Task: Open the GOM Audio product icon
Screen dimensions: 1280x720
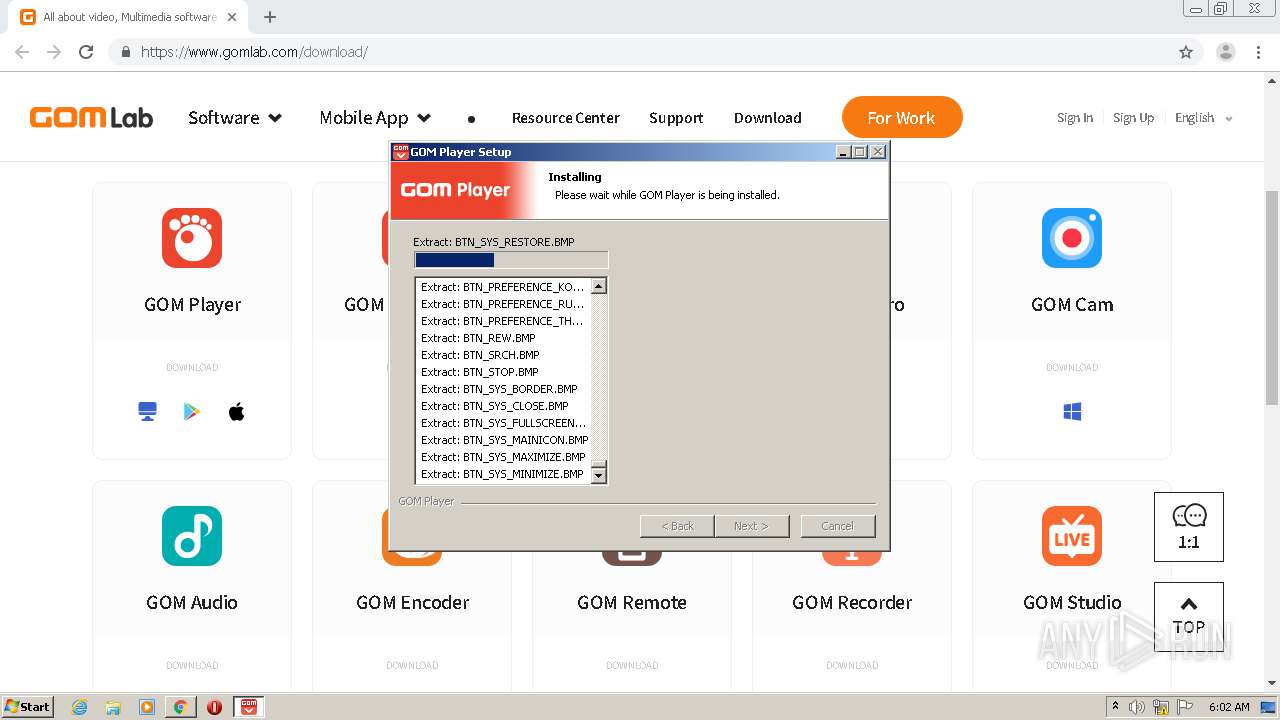Action: pyautogui.click(x=192, y=536)
